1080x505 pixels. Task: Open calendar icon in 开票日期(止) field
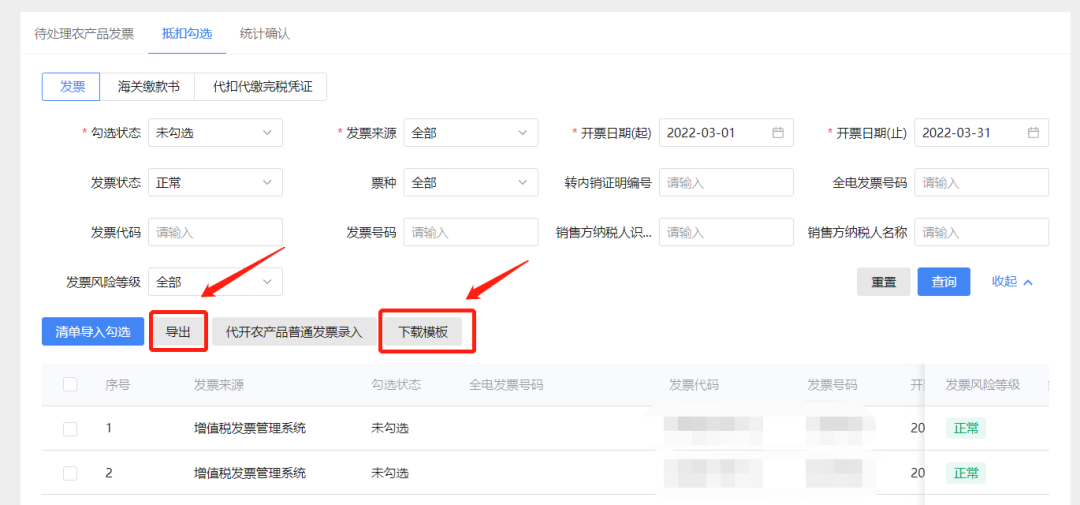1033,133
